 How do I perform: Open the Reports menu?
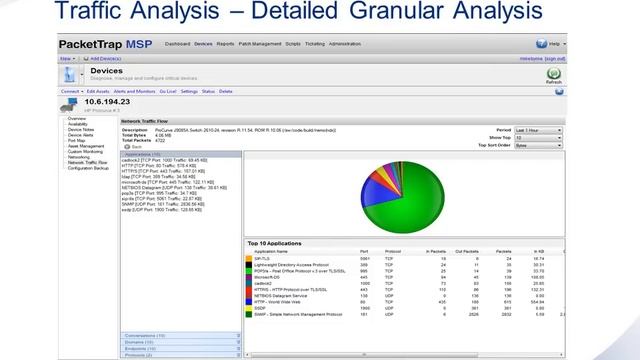click(x=225, y=44)
